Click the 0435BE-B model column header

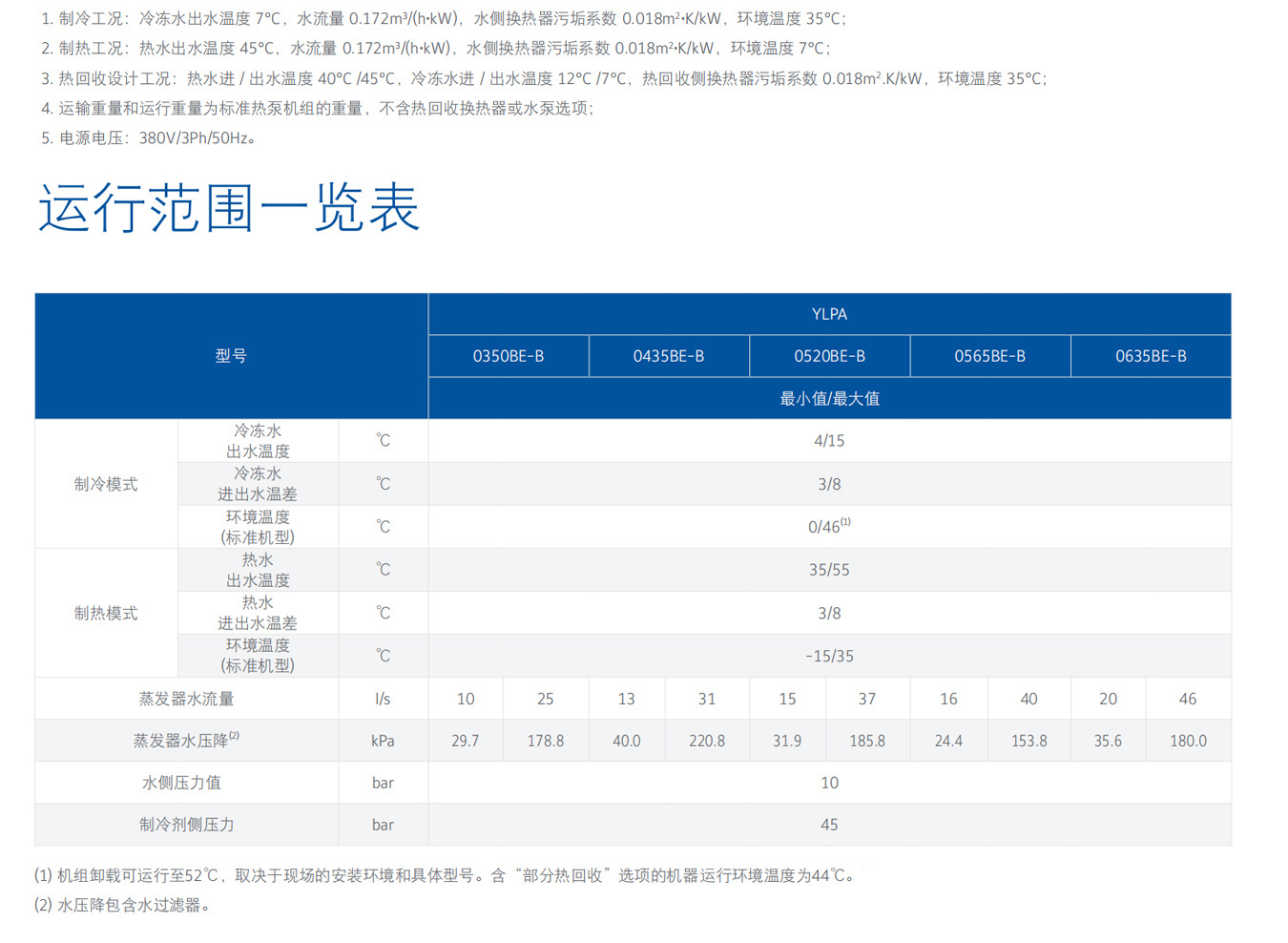point(669,356)
